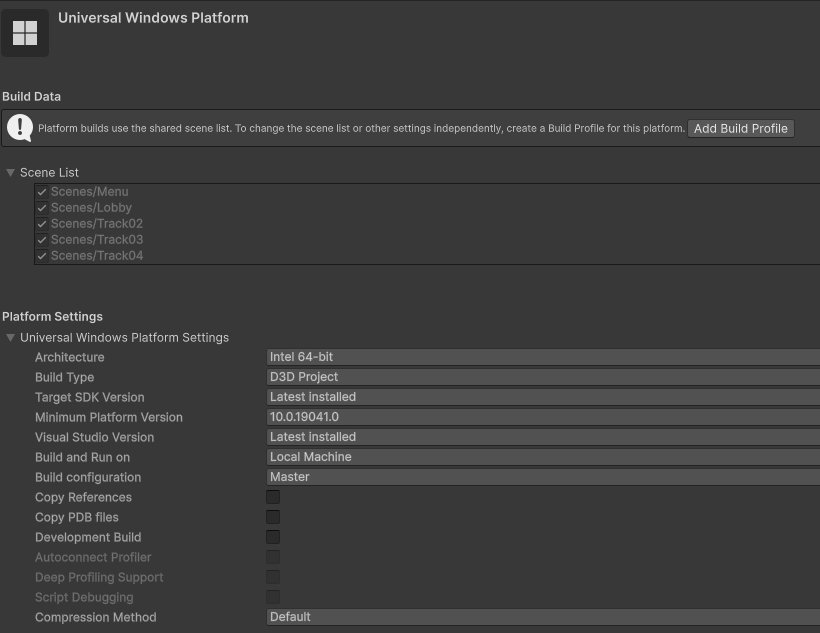Image resolution: width=820 pixels, height=633 pixels.
Task: Open the Build Type dropdown showing D3D Project
Action: pos(543,377)
